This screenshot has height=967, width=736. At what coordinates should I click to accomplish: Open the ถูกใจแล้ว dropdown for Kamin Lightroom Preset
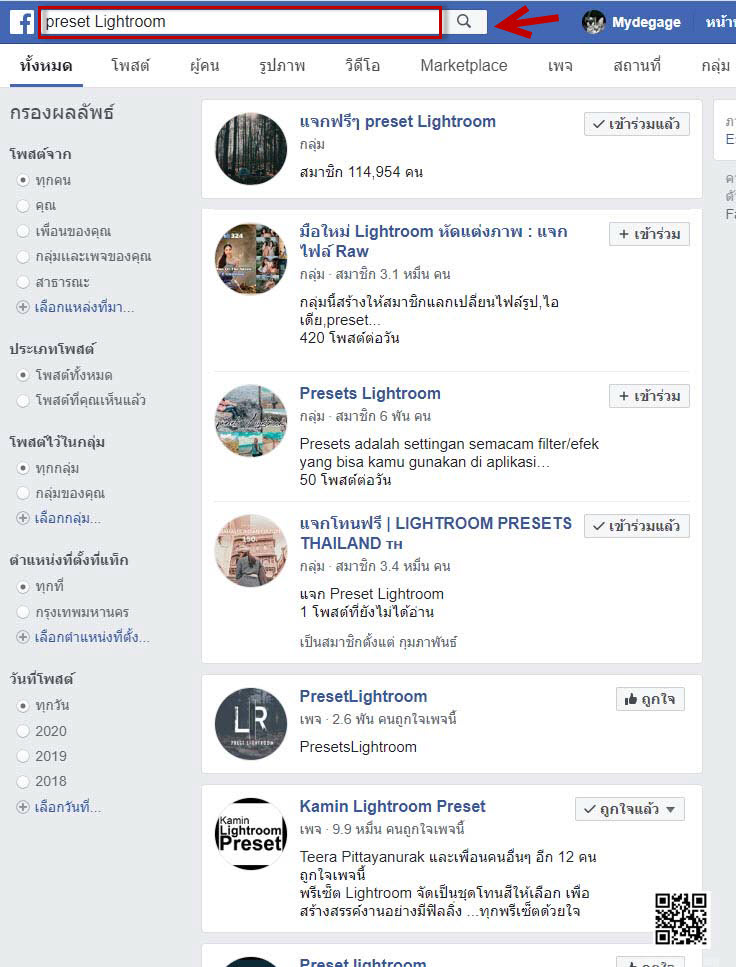pos(630,809)
